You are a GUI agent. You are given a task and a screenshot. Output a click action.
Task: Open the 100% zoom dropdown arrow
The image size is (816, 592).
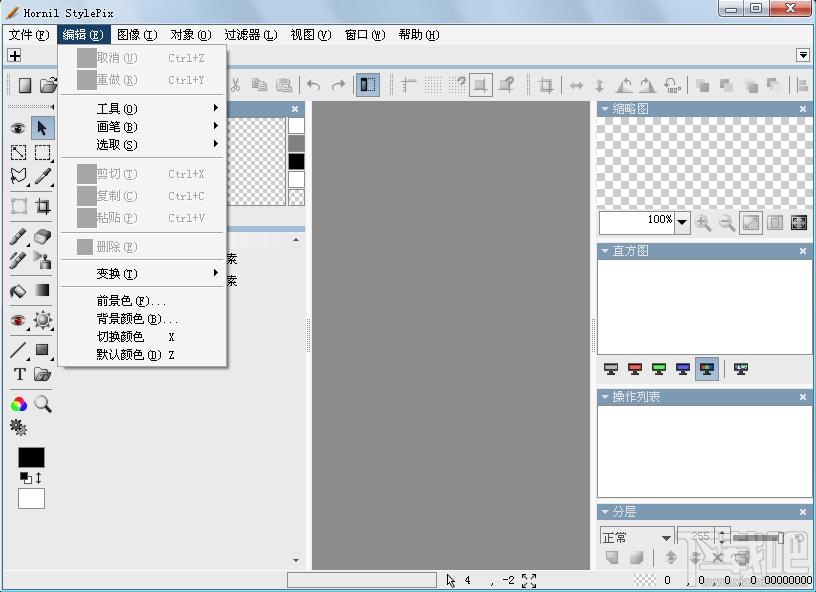tap(682, 223)
